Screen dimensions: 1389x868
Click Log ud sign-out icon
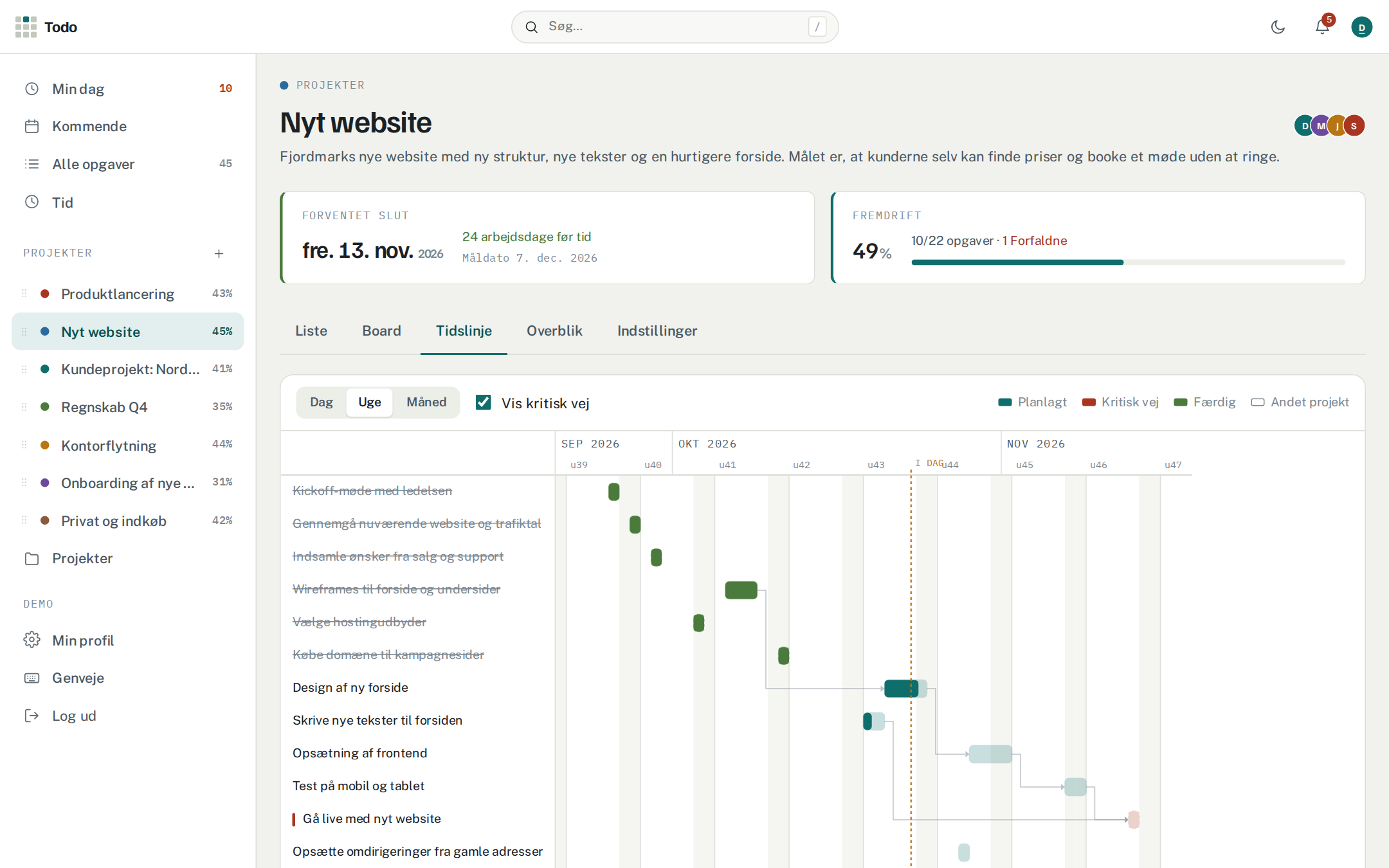[x=32, y=716]
